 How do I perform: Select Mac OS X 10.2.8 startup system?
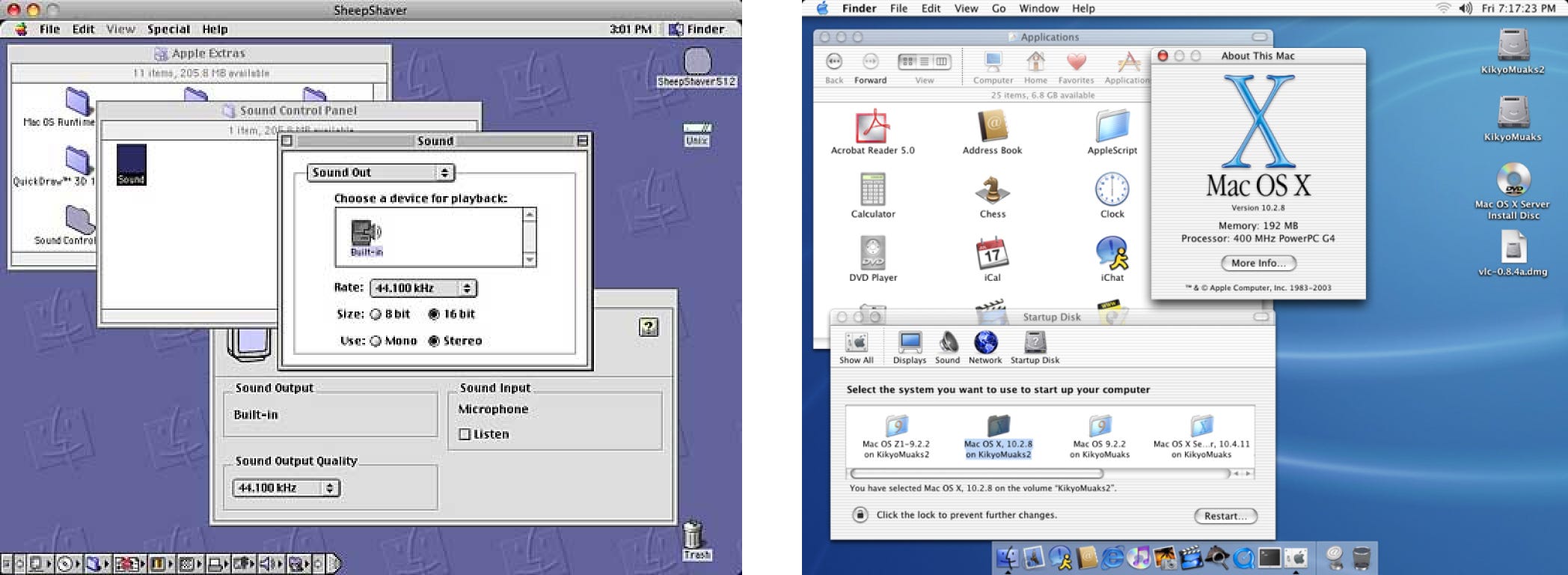click(998, 437)
